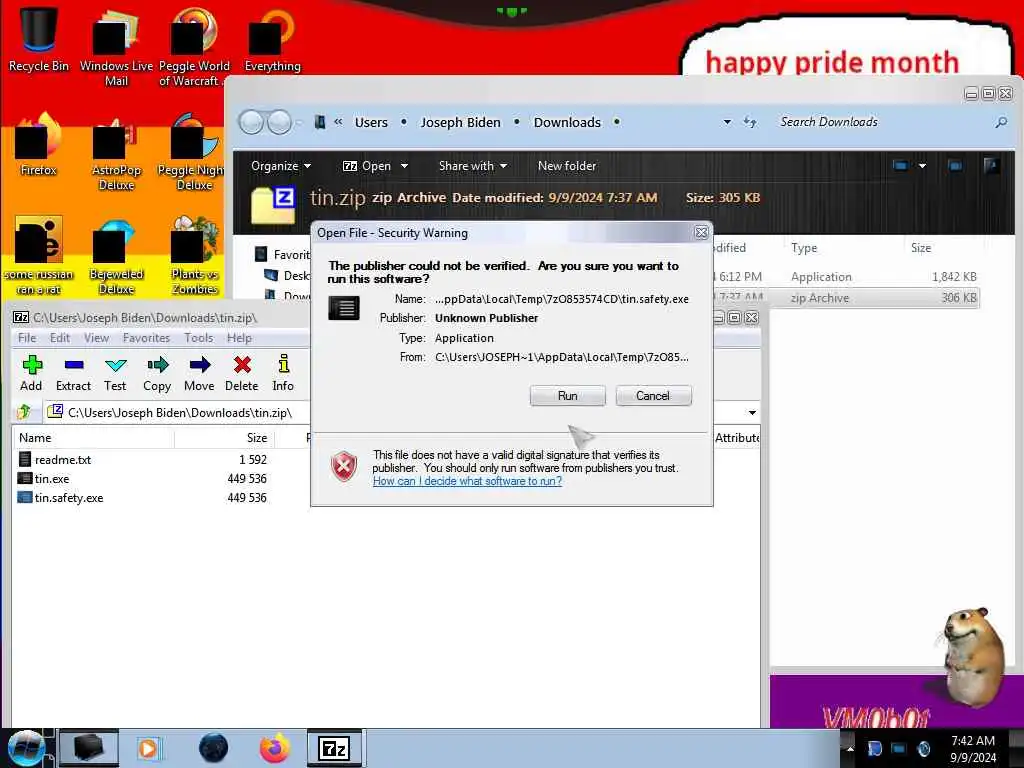This screenshot has width=1024, height=768.
Task: Click the Delete tool in 7-Zip
Action: click(x=242, y=374)
